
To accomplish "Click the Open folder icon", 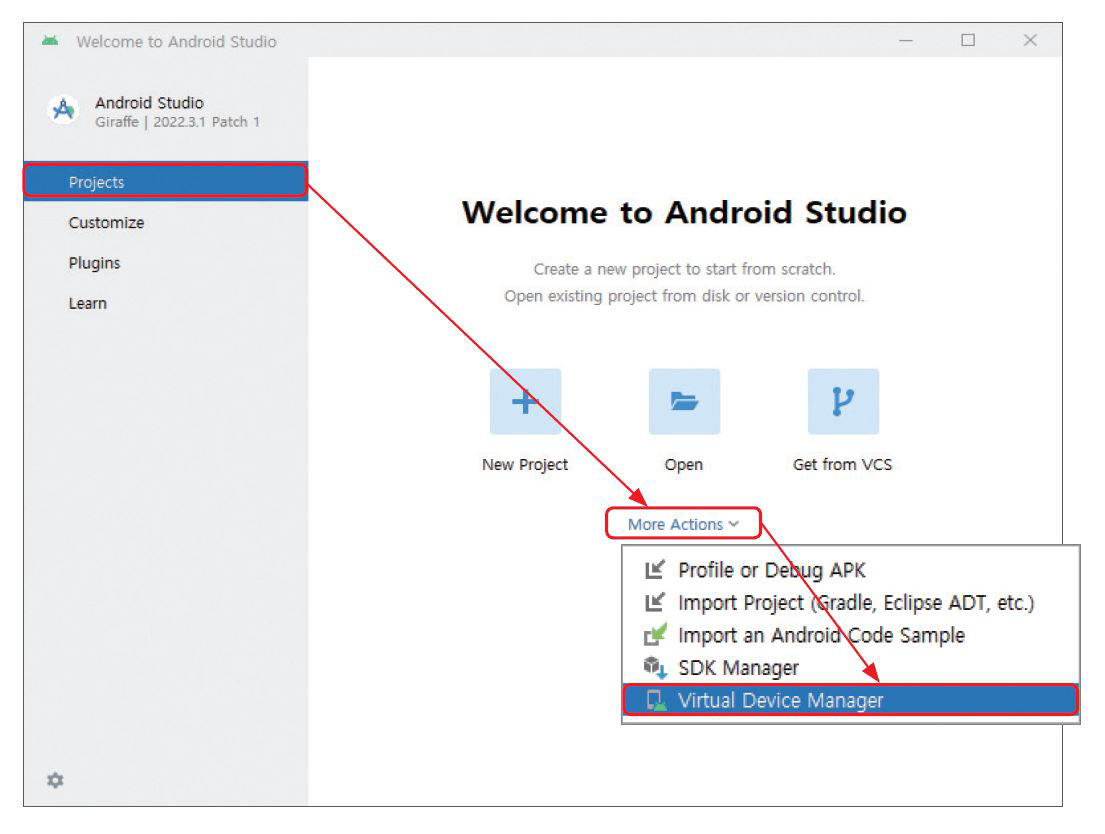I will 684,401.
